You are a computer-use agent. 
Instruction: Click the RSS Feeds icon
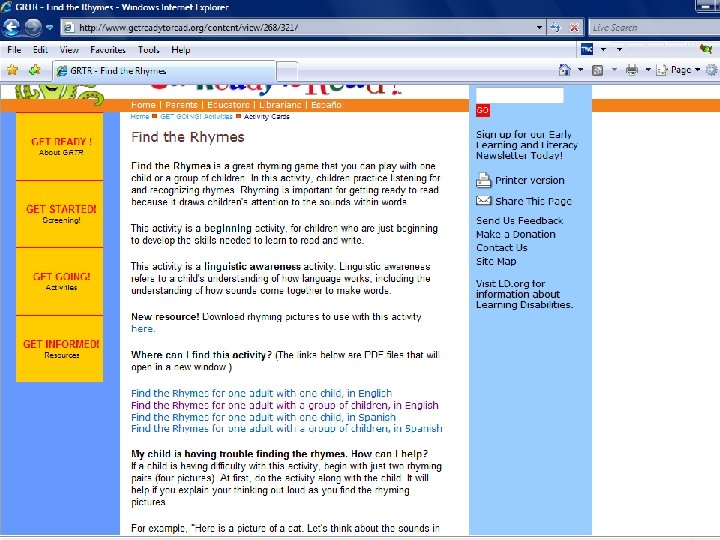click(597, 70)
